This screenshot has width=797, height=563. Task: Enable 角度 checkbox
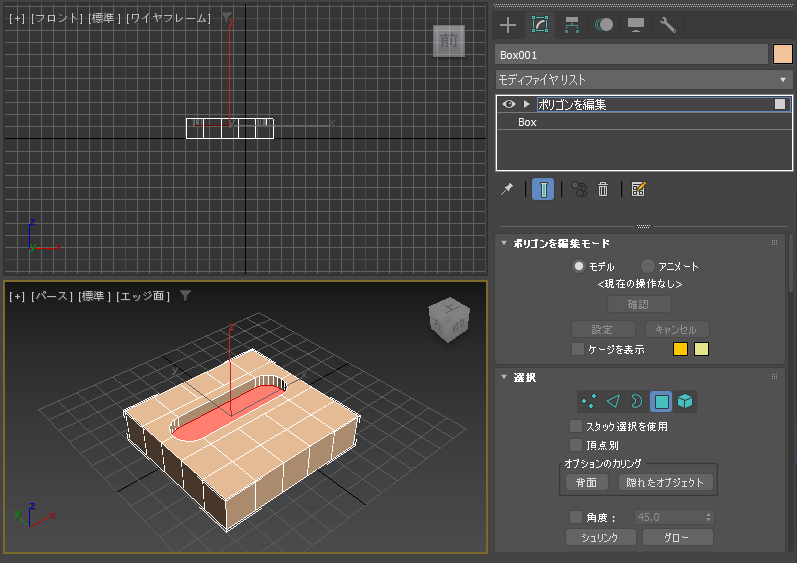(x=575, y=517)
